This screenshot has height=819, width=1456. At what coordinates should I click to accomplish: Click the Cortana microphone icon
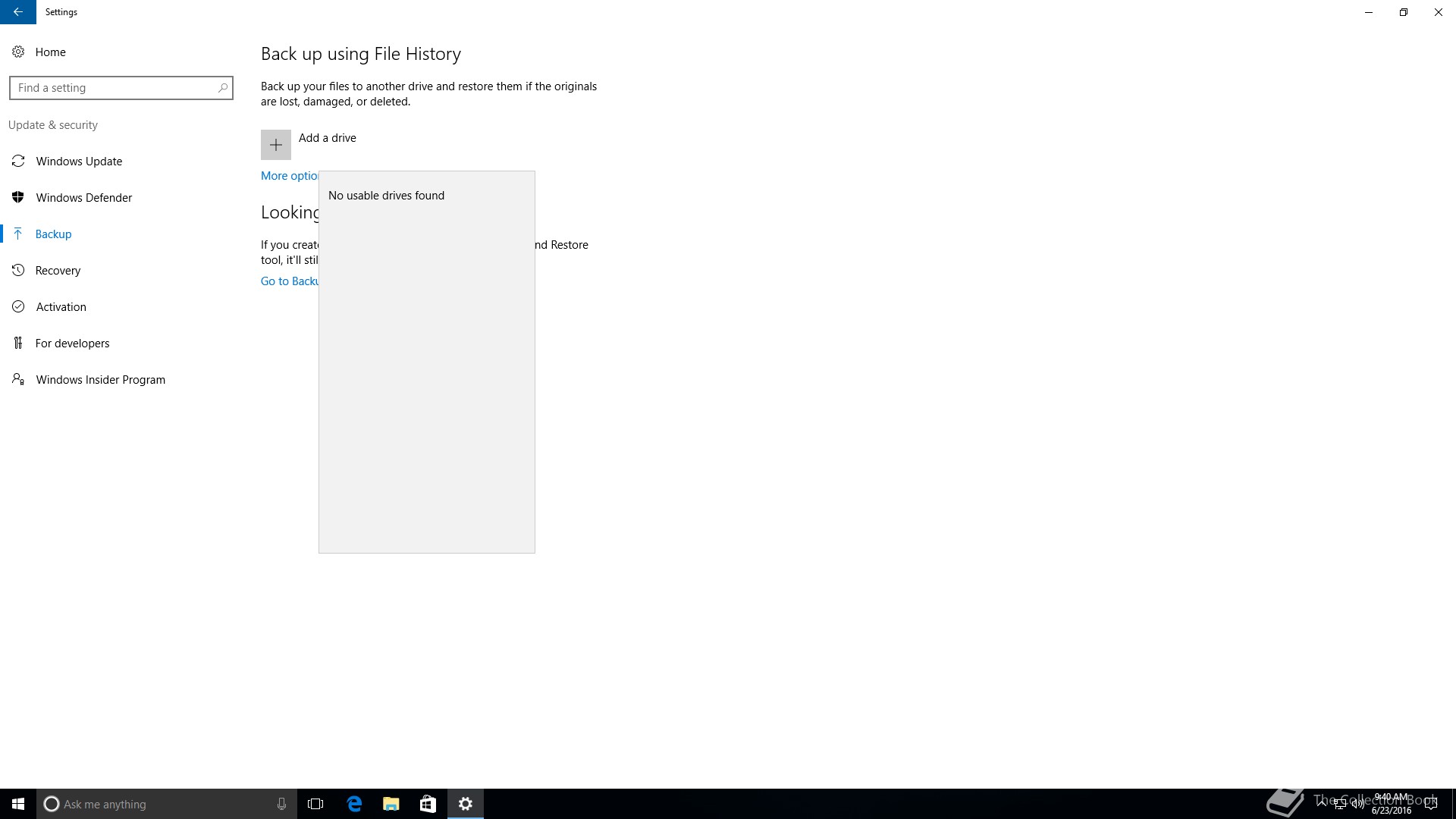[281, 804]
